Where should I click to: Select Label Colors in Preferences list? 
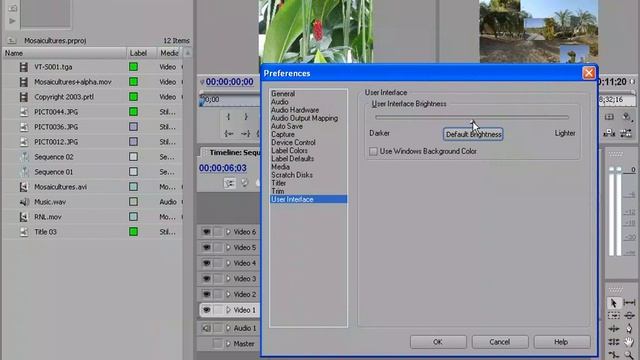[x=289, y=151]
